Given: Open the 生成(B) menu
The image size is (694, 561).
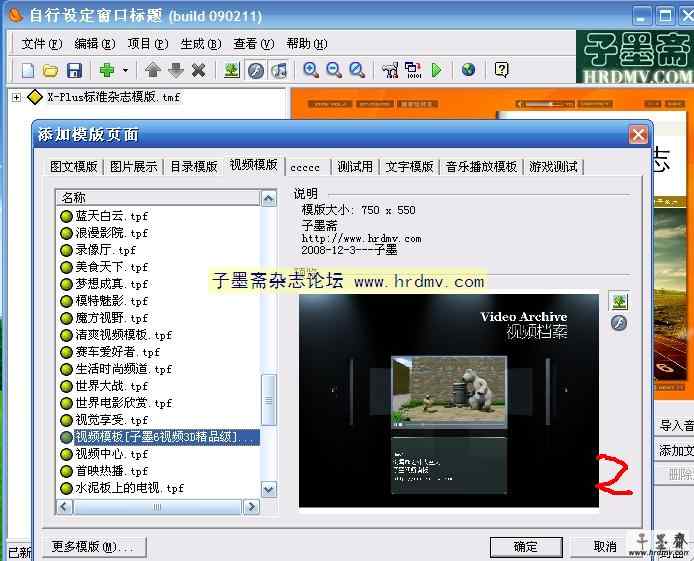Looking at the screenshot, I should click(200, 44).
